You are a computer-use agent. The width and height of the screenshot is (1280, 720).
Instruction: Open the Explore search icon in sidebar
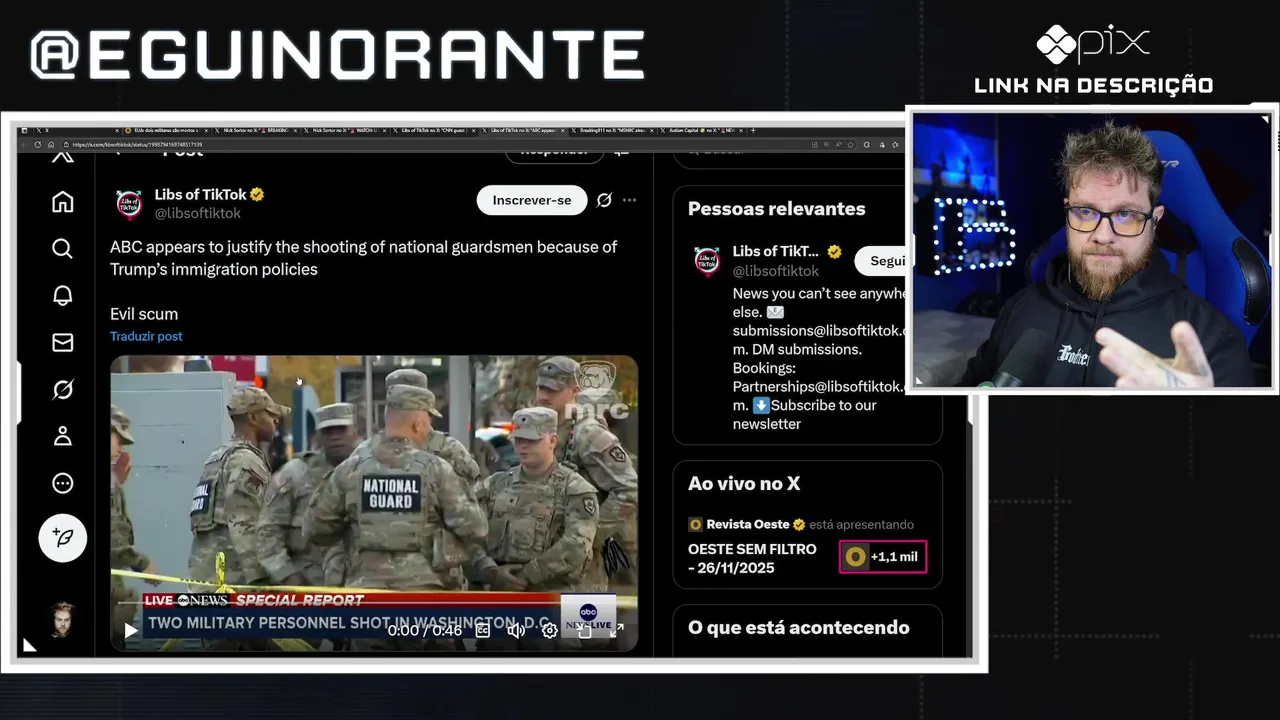pos(62,248)
